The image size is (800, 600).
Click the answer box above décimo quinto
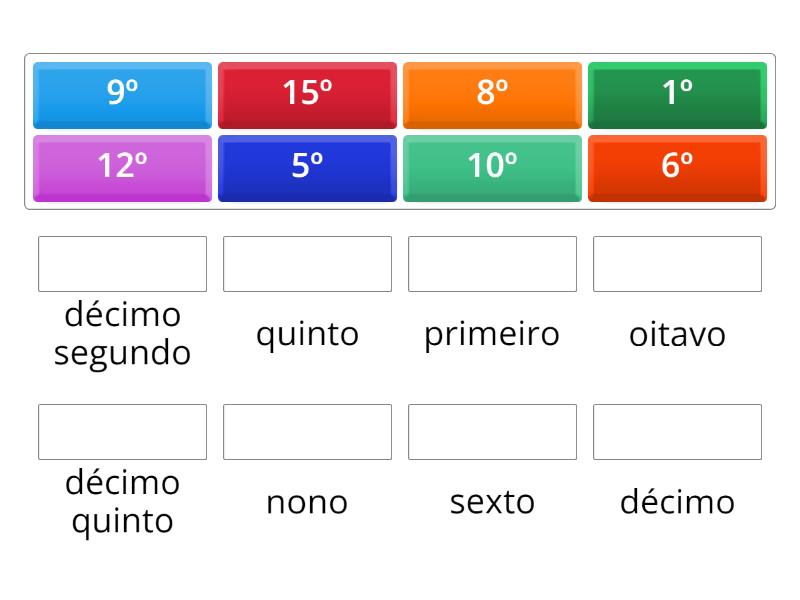(x=122, y=432)
